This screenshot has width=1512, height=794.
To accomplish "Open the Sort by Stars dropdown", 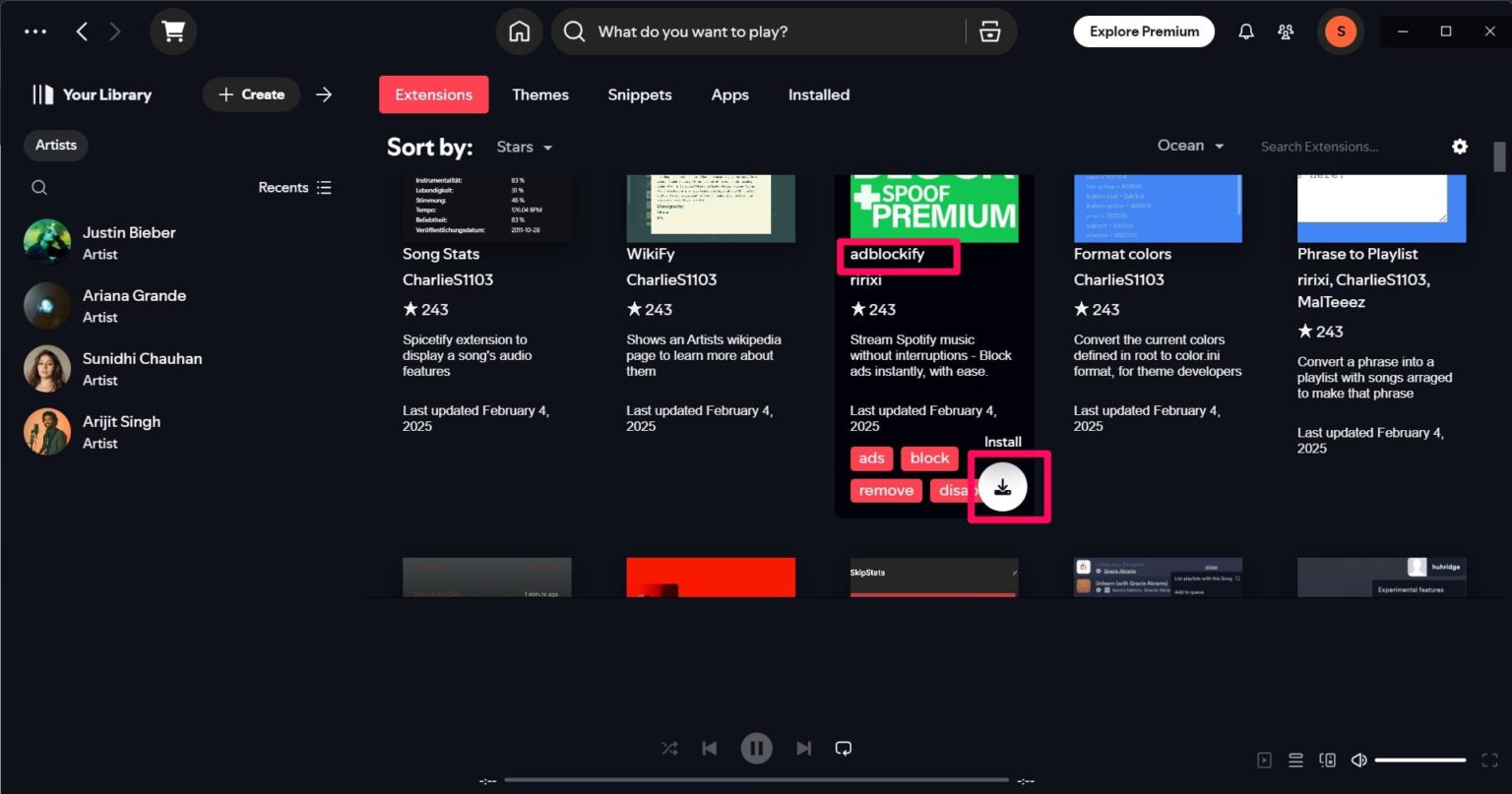I will coord(523,147).
